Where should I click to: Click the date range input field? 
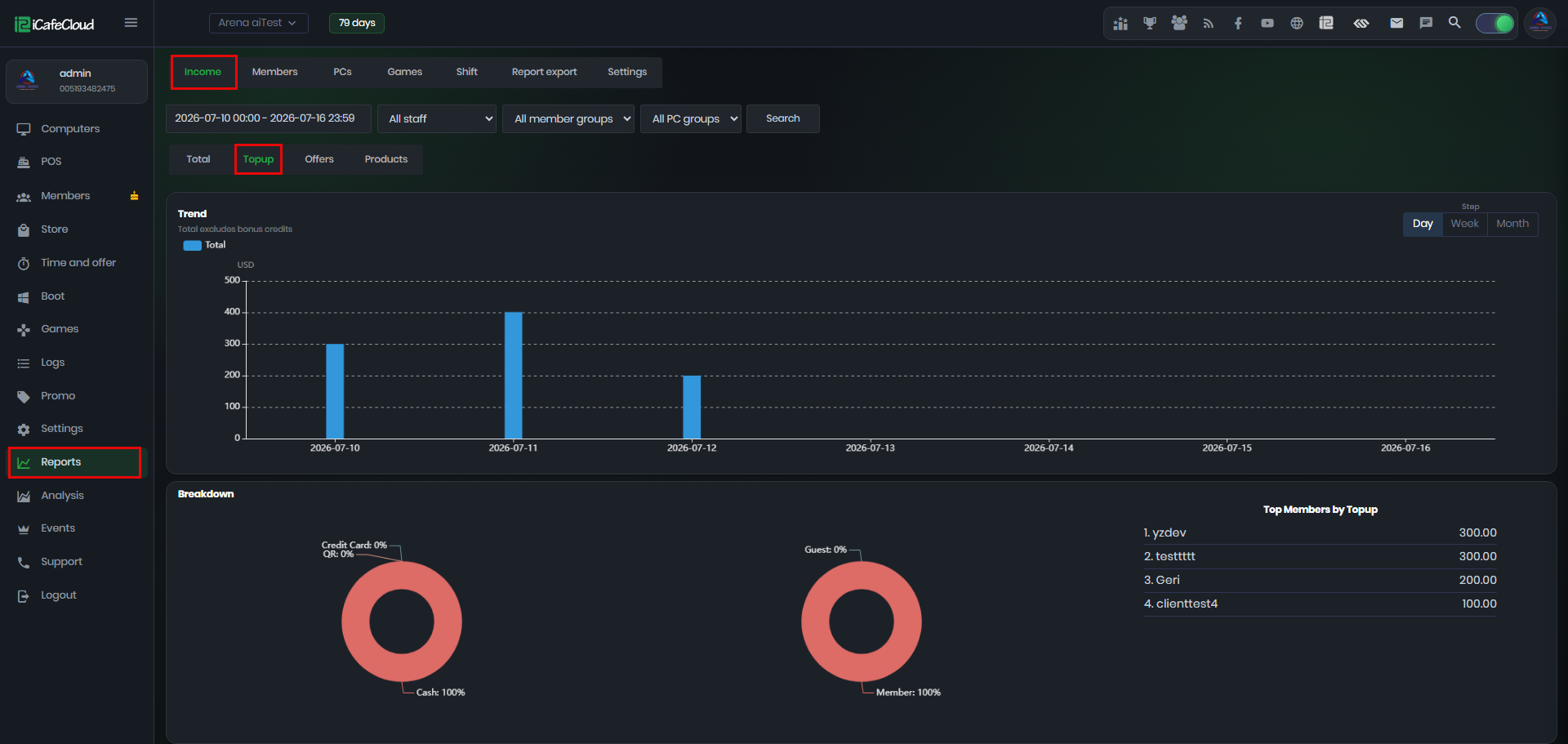point(268,118)
